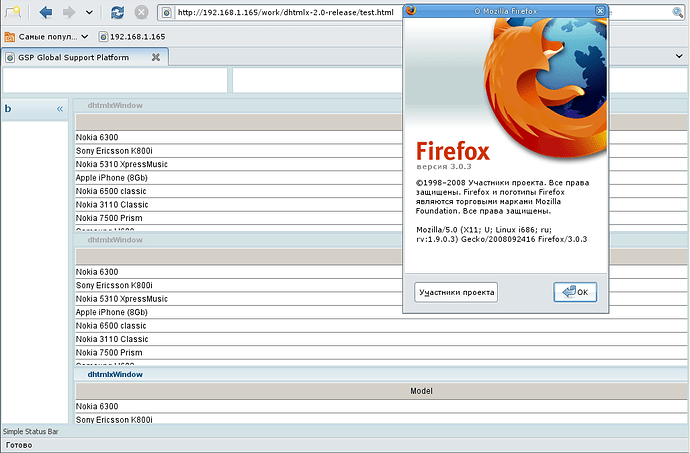The width and height of the screenshot is (690, 453).
Task: Select the GSP Global Support Platform tab
Action: (x=84, y=57)
